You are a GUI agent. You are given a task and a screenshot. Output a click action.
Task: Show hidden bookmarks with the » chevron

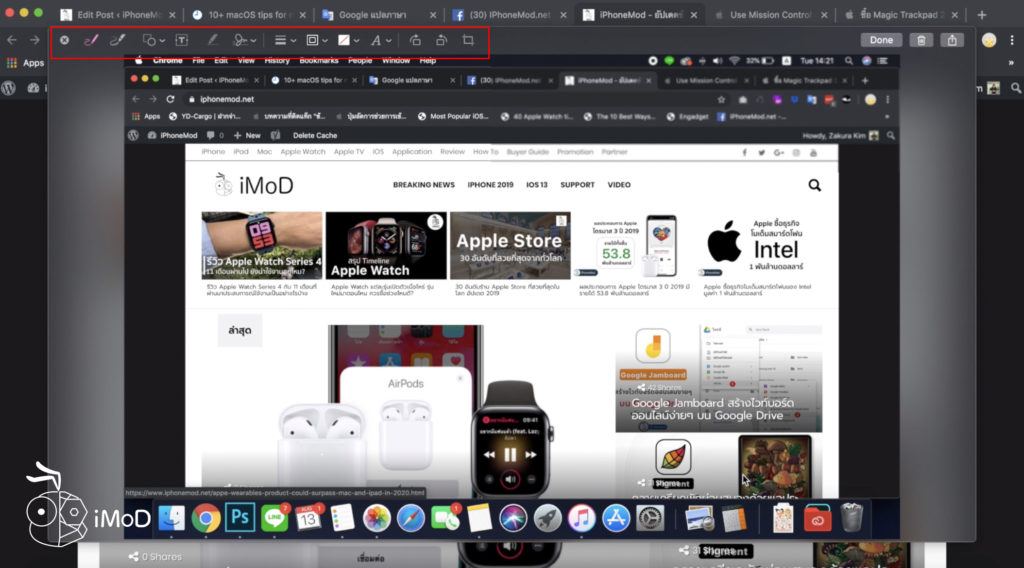(1011, 63)
